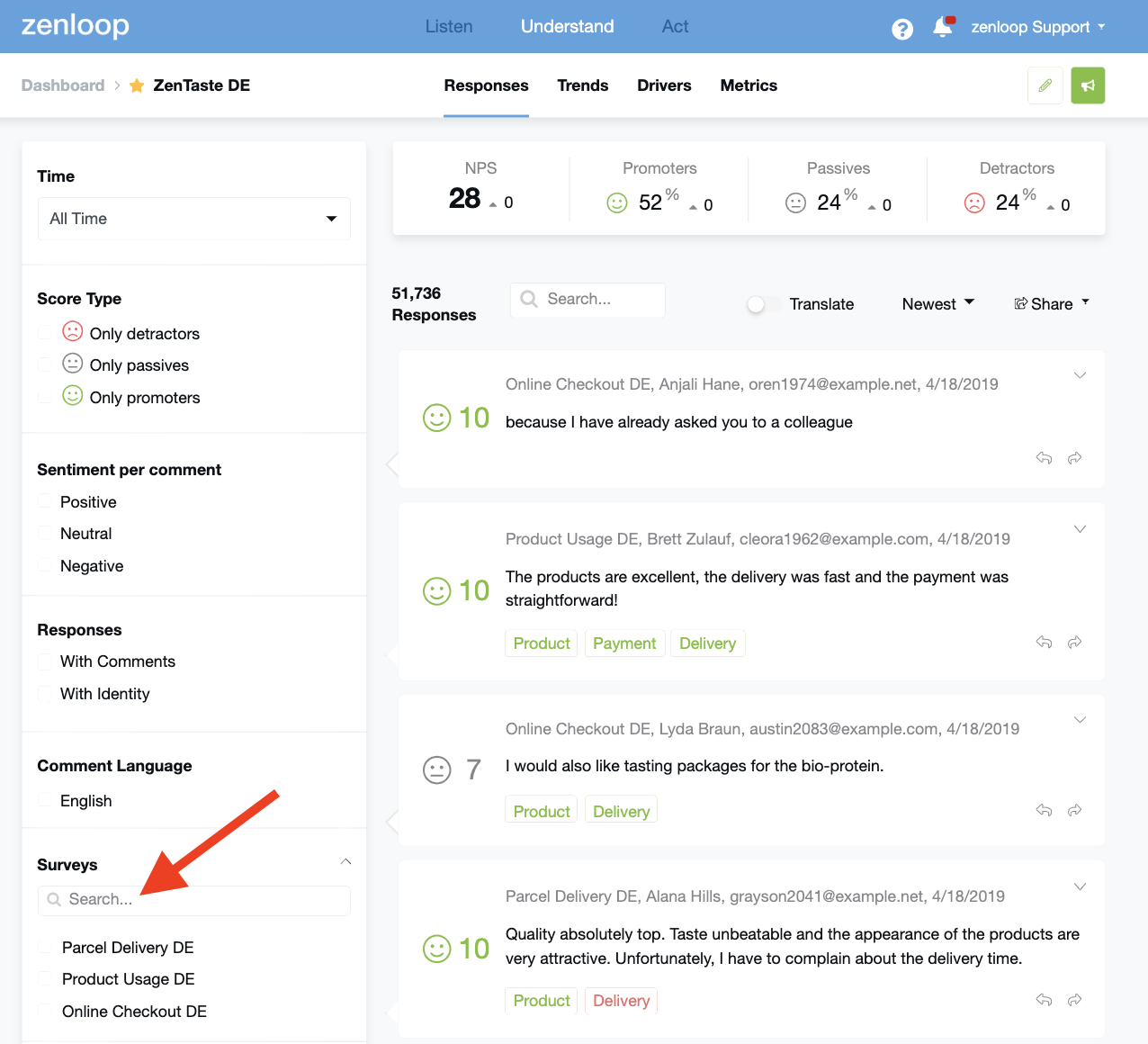
Task: Check Only passives filter
Action: [45, 364]
